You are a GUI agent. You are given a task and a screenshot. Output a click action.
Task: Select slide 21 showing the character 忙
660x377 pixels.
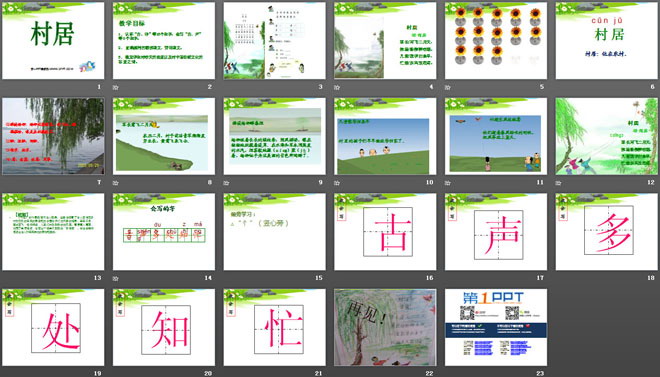pyautogui.click(x=274, y=327)
